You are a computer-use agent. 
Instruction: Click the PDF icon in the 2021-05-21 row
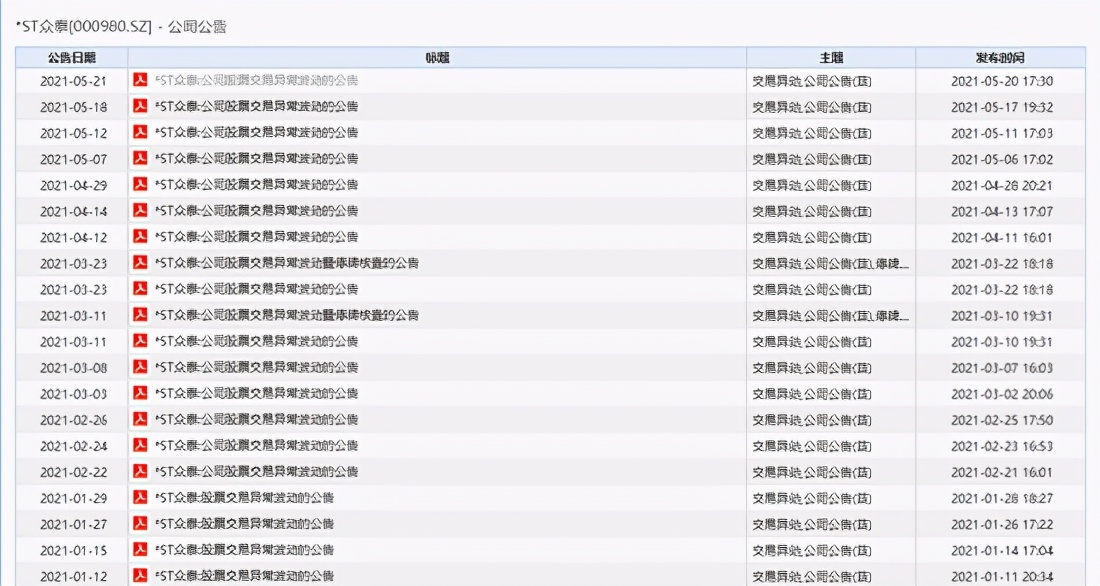(x=141, y=80)
